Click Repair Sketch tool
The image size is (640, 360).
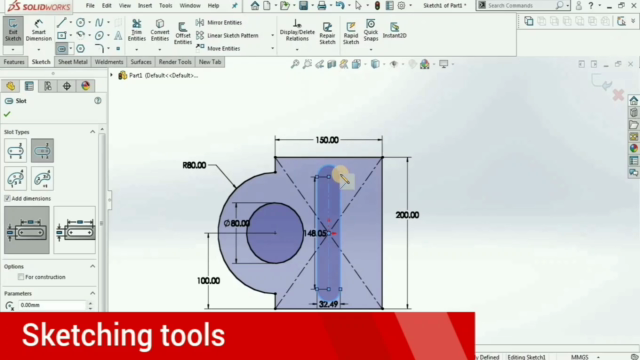(x=327, y=33)
